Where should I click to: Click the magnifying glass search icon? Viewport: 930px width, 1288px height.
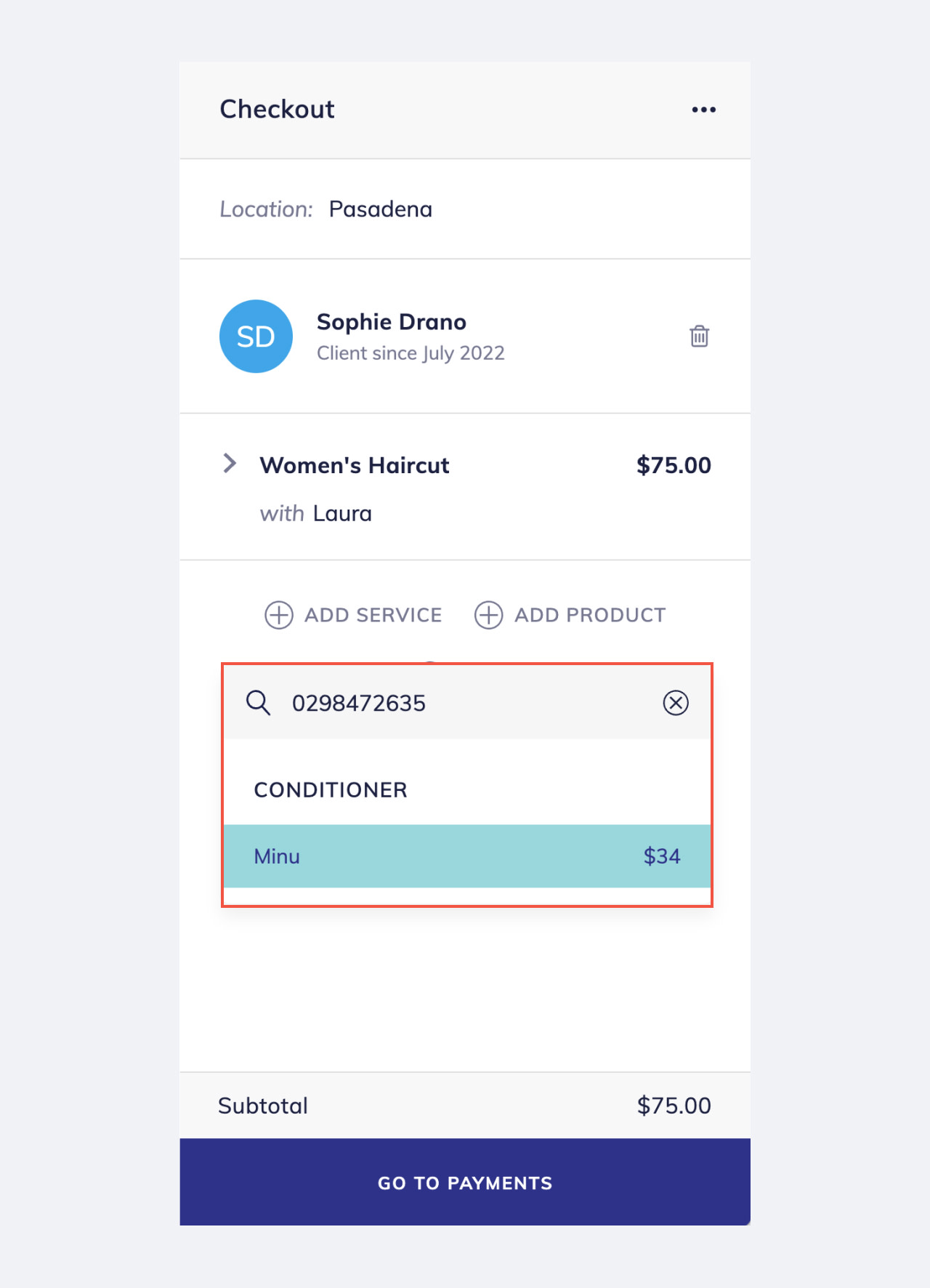258,703
